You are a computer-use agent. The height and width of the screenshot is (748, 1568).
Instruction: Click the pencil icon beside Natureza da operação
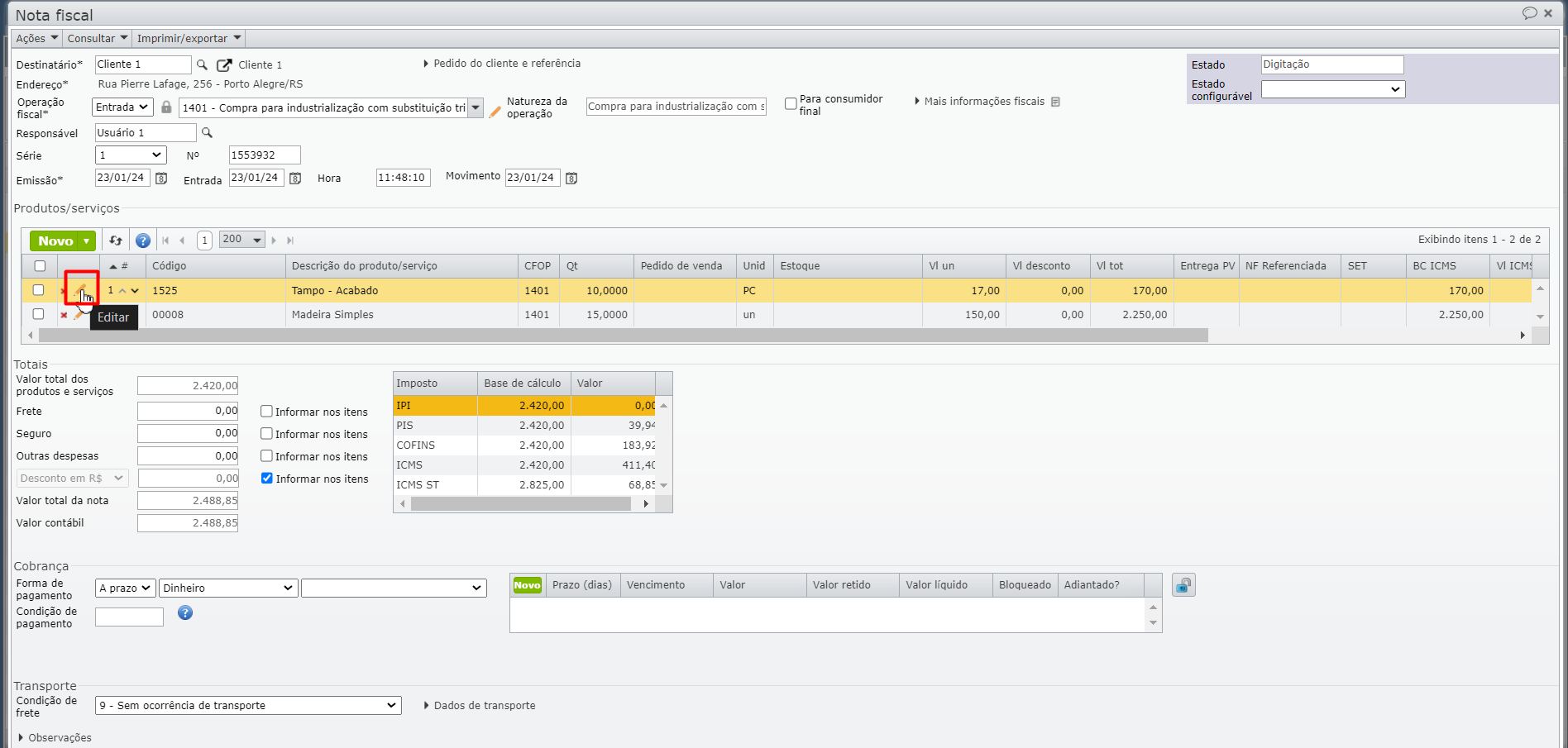(495, 112)
